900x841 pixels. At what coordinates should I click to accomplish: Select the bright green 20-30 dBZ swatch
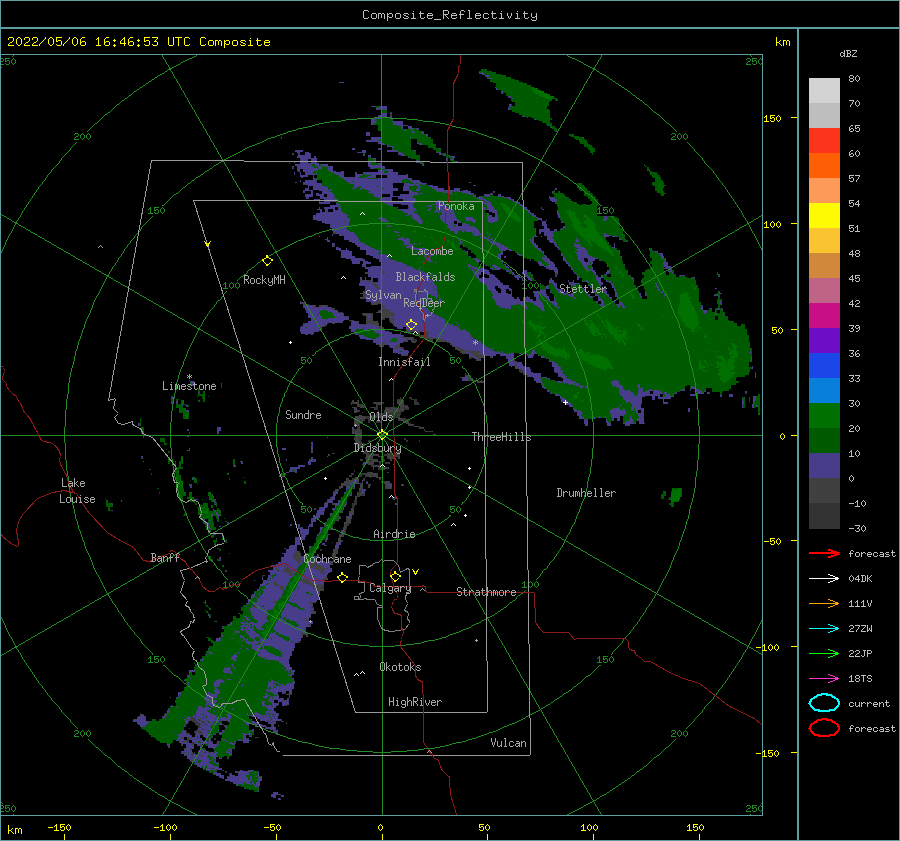coord(824,416)
